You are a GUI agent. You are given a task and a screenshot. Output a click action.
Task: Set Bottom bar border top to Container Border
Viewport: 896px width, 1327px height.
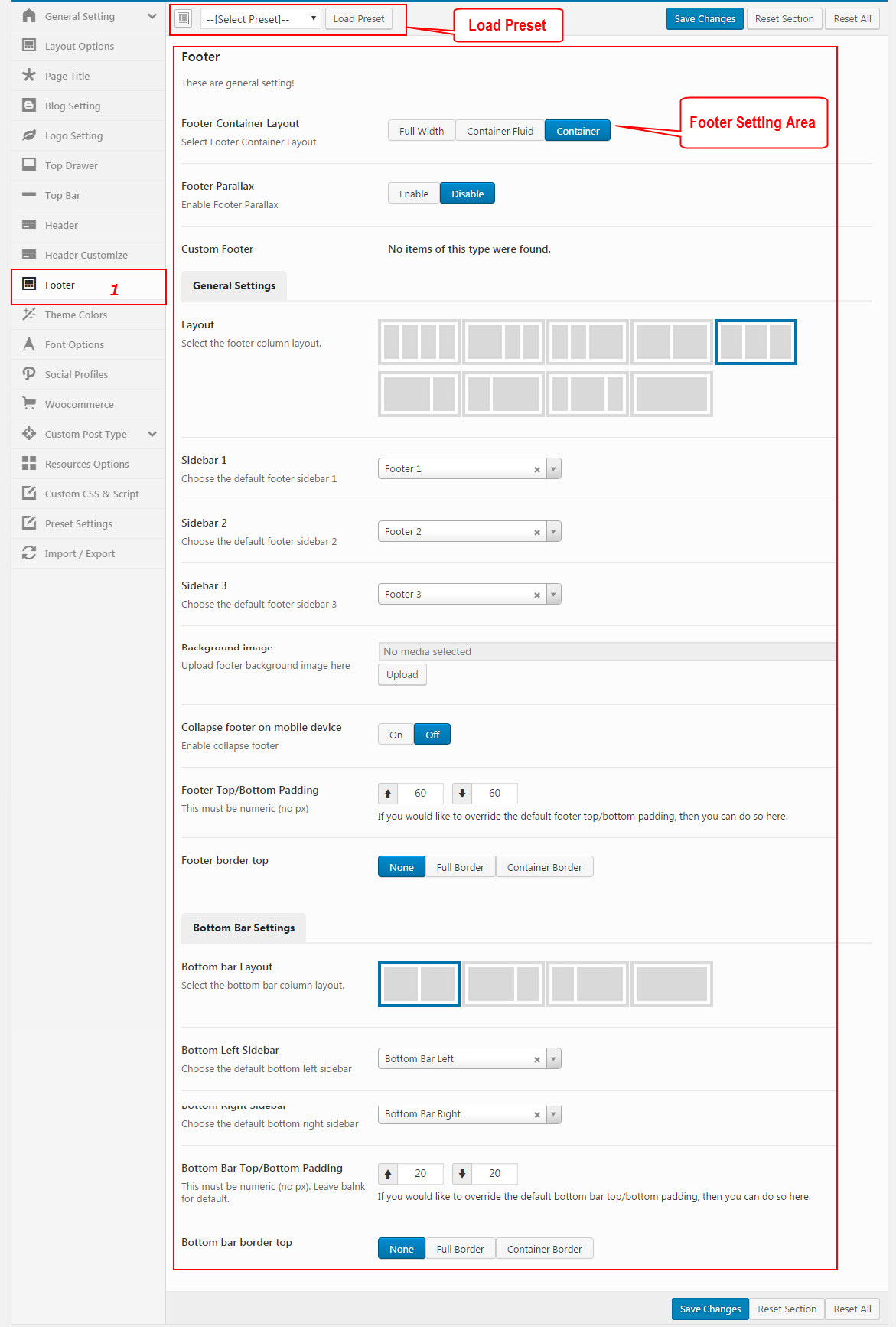point(545,1249)
